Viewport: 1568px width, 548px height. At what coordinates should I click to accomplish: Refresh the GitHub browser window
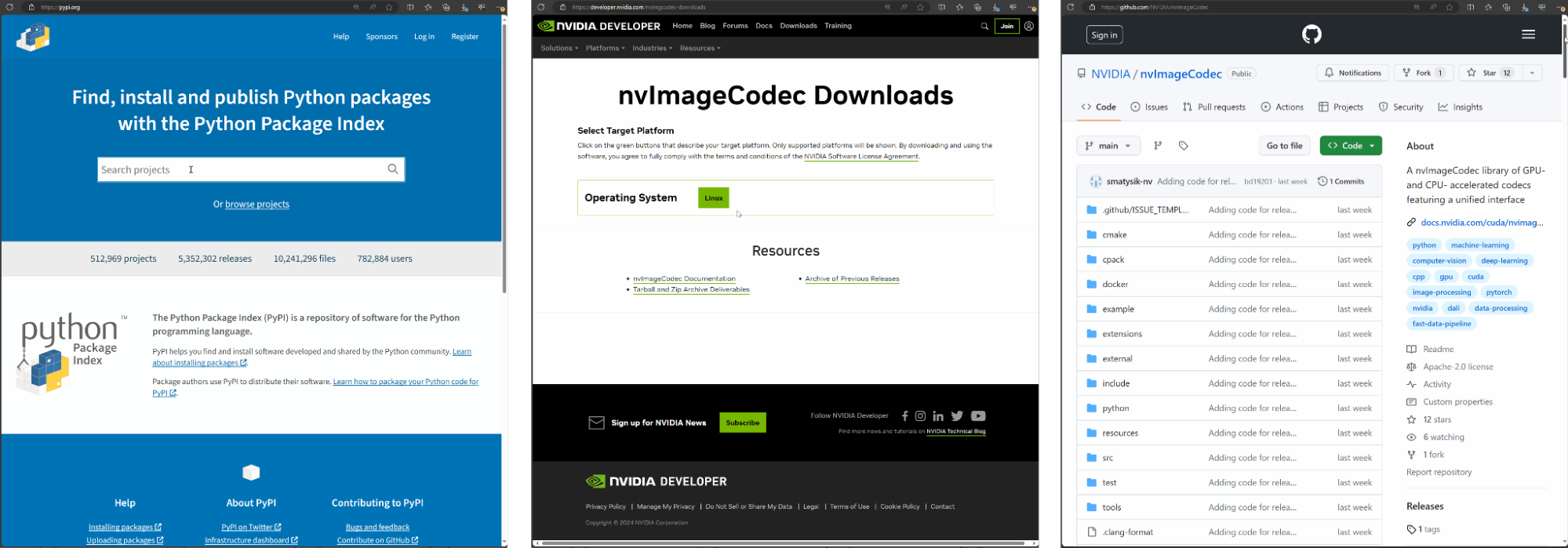click(1070, 7)
